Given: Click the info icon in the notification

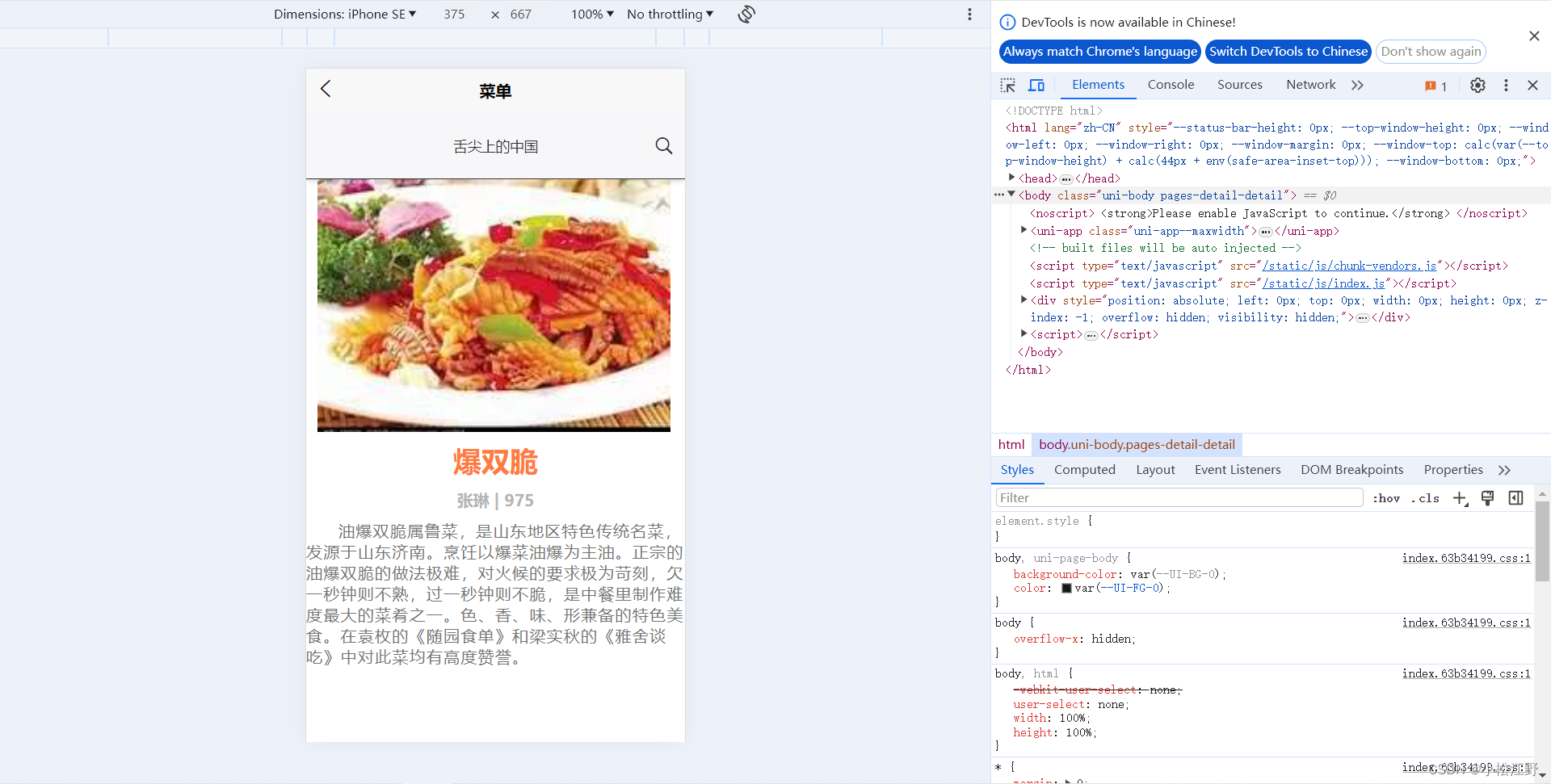Looking at the screenshot, I should (1007, 23).
